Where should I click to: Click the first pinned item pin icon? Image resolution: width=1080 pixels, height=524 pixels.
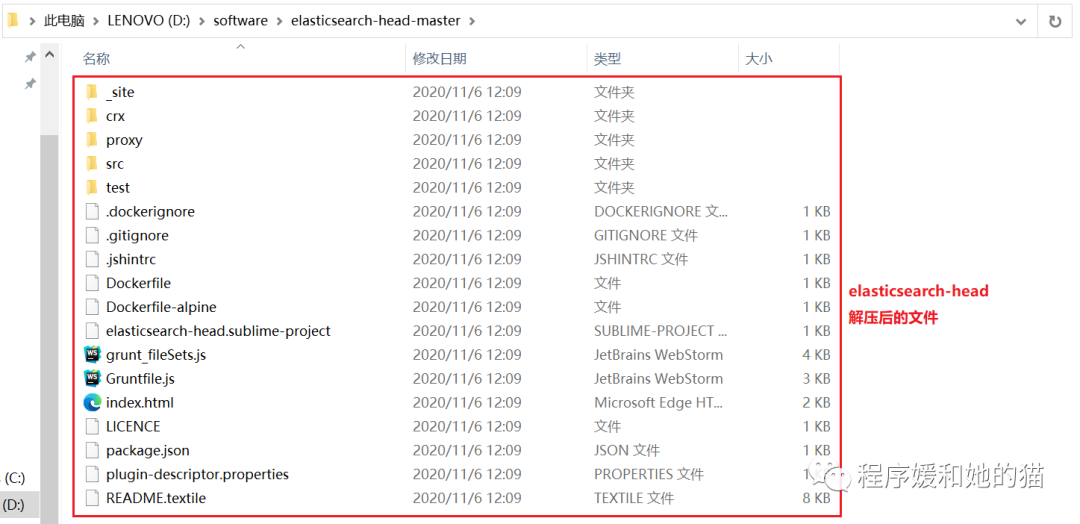(x=30, y=57)
